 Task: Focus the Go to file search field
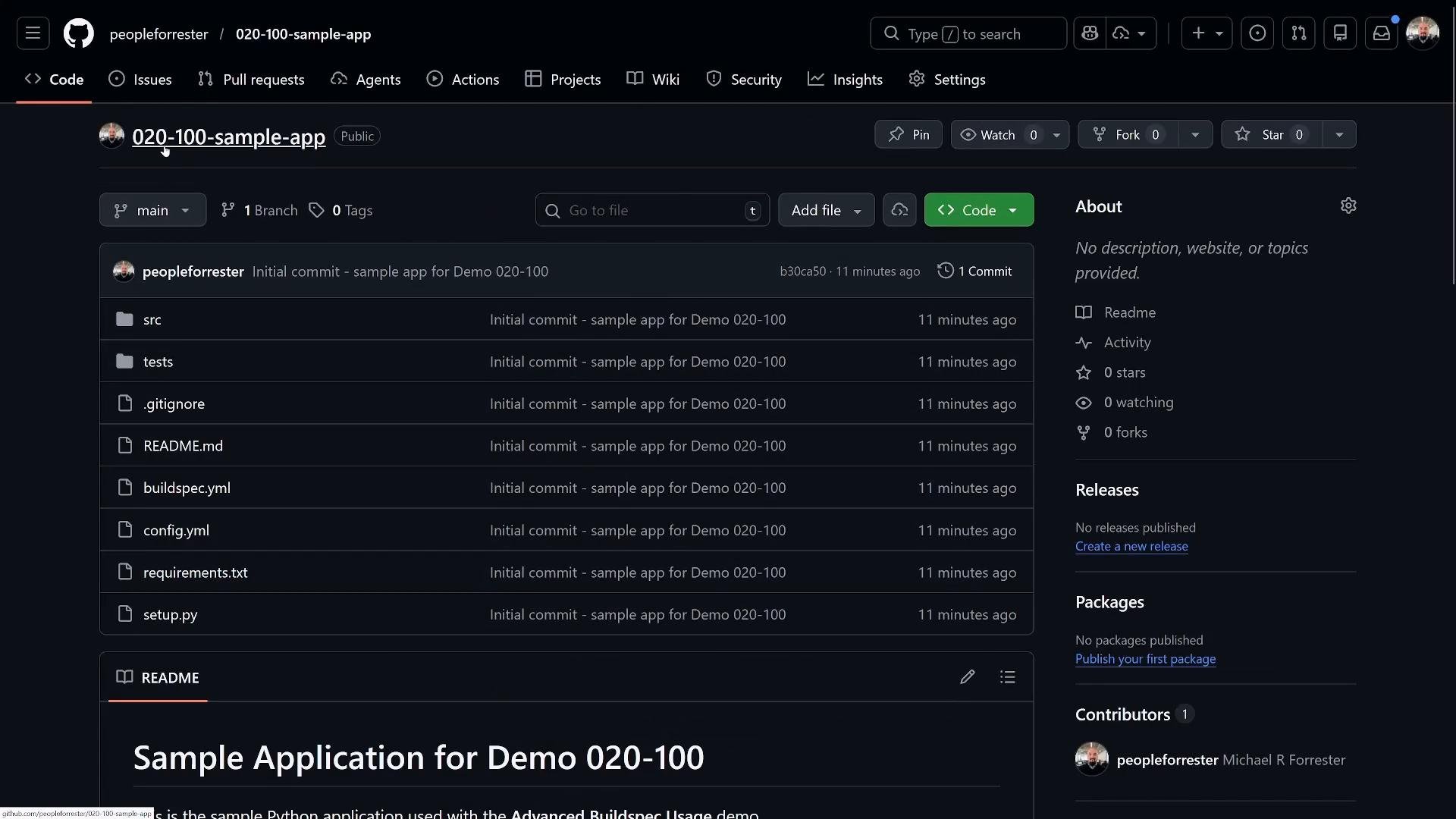click(652, 210)
